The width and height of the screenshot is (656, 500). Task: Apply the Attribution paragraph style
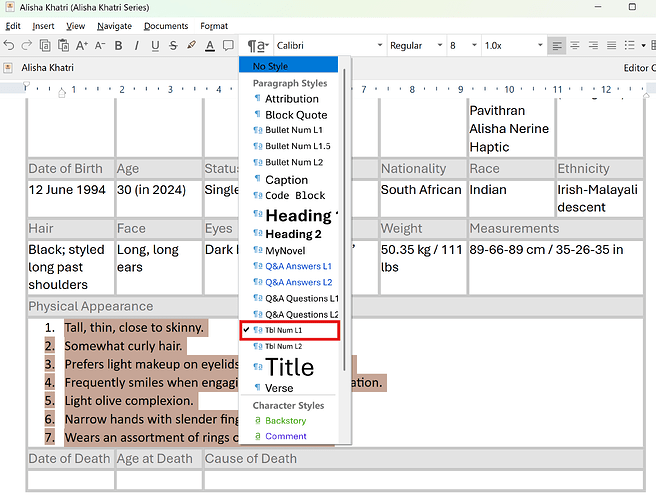[x=289, y=99]
